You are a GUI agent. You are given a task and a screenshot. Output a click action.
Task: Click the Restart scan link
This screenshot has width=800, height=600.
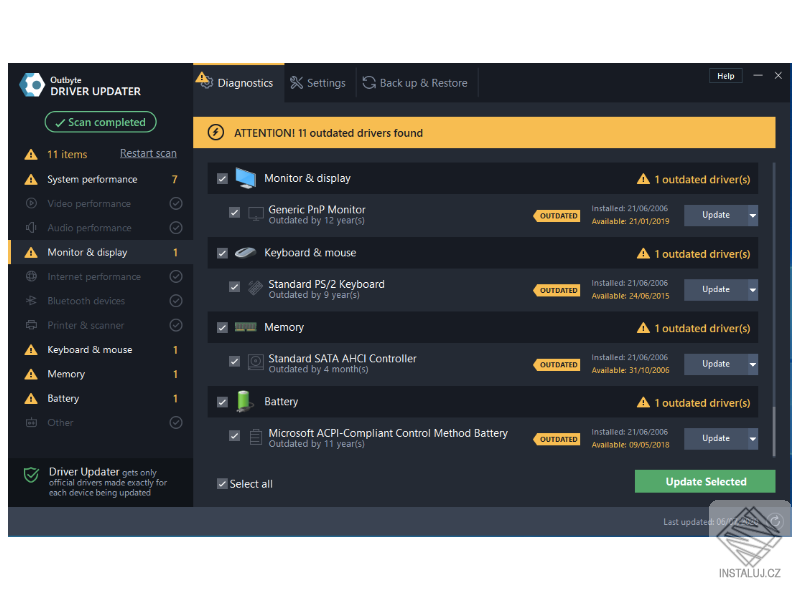click(148, 153)
